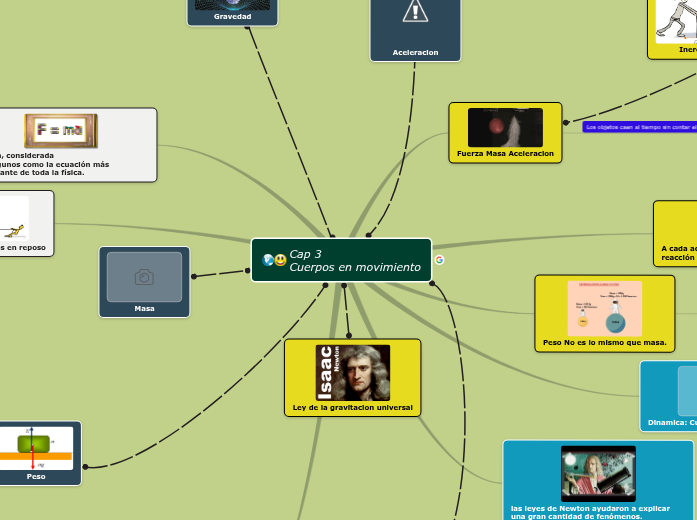
Task: Select the purple note 'Los objetos caen'
Action: click(639, 127)
